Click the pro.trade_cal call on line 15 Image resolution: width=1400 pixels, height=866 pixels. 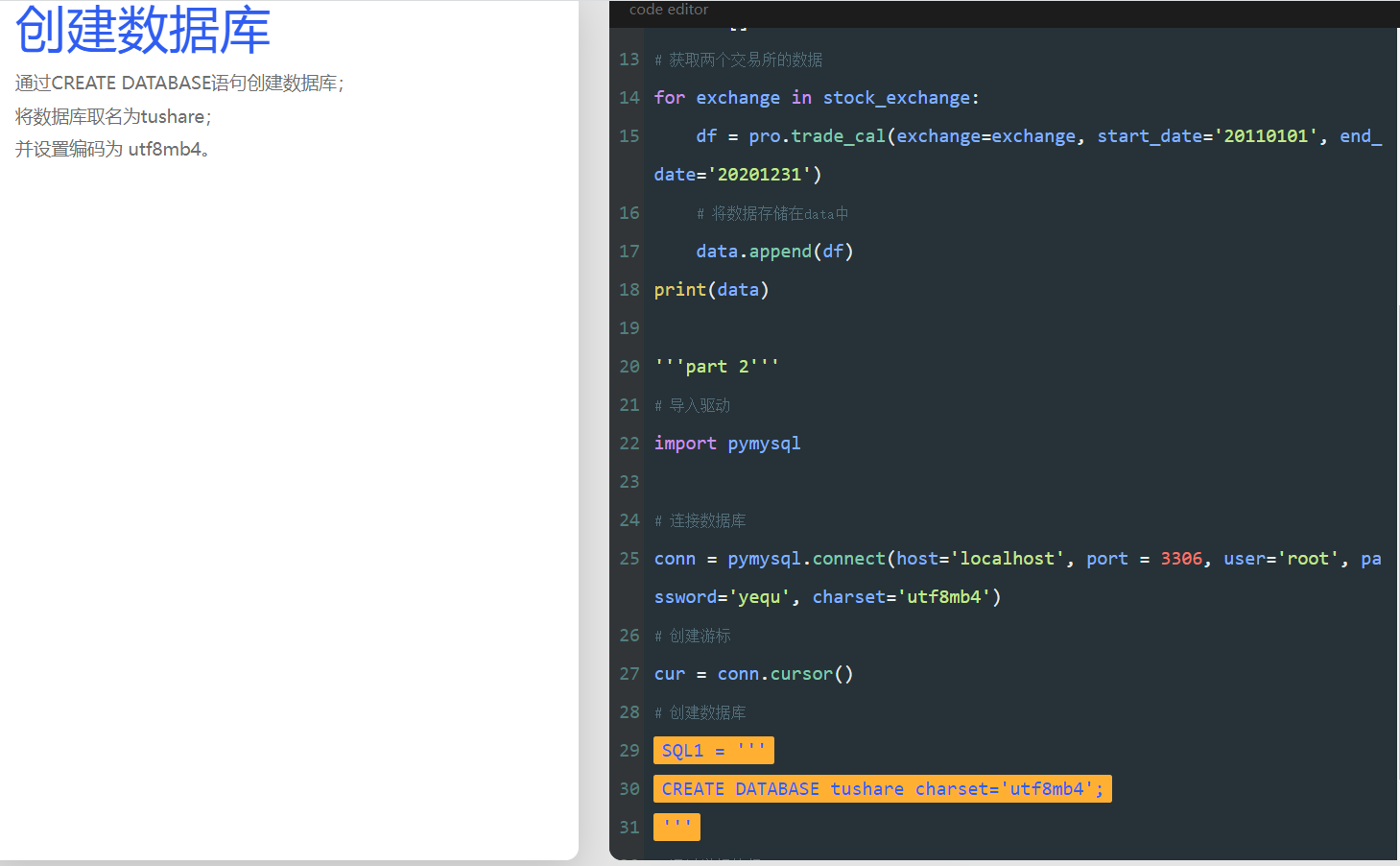(818, 136)
